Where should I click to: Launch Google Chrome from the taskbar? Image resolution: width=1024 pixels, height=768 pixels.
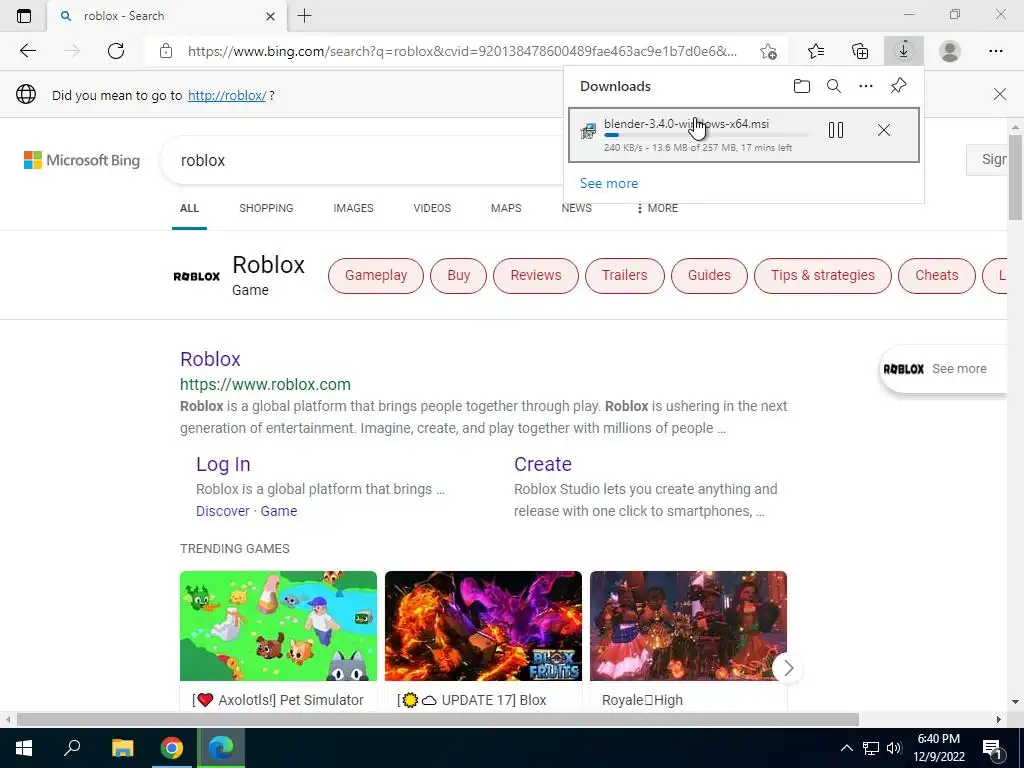pos(172,748)
